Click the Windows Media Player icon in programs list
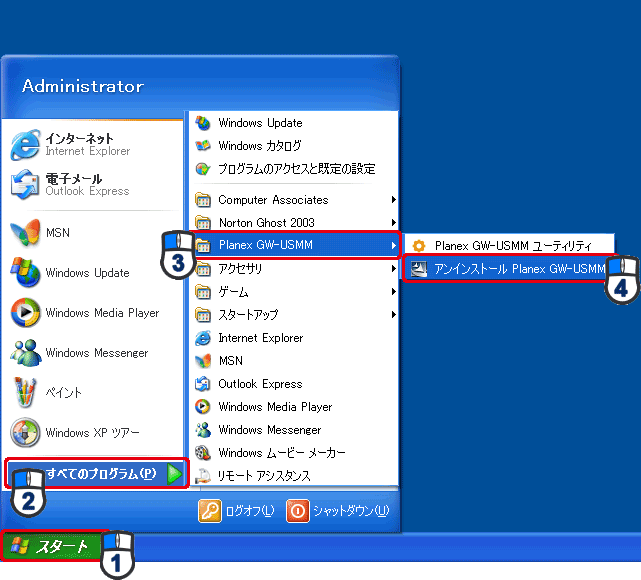 (203, 407)
